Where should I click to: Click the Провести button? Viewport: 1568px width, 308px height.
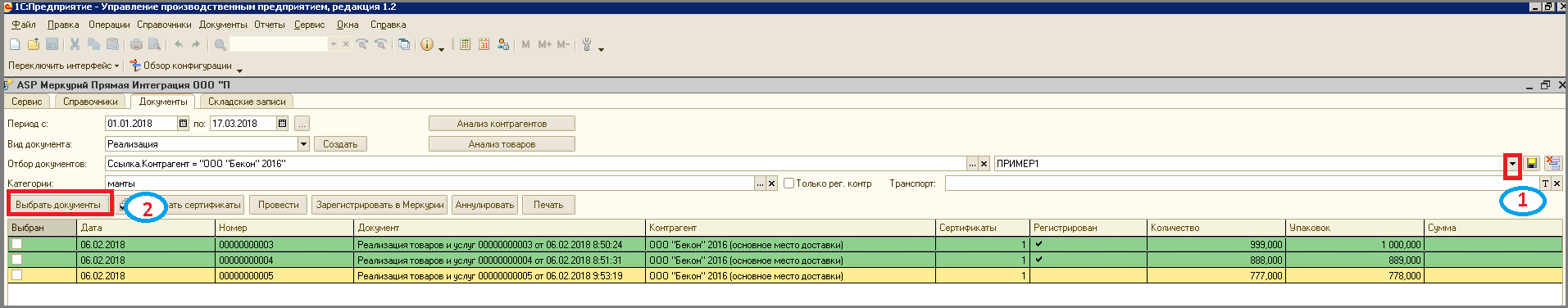[x=279, y=205]
